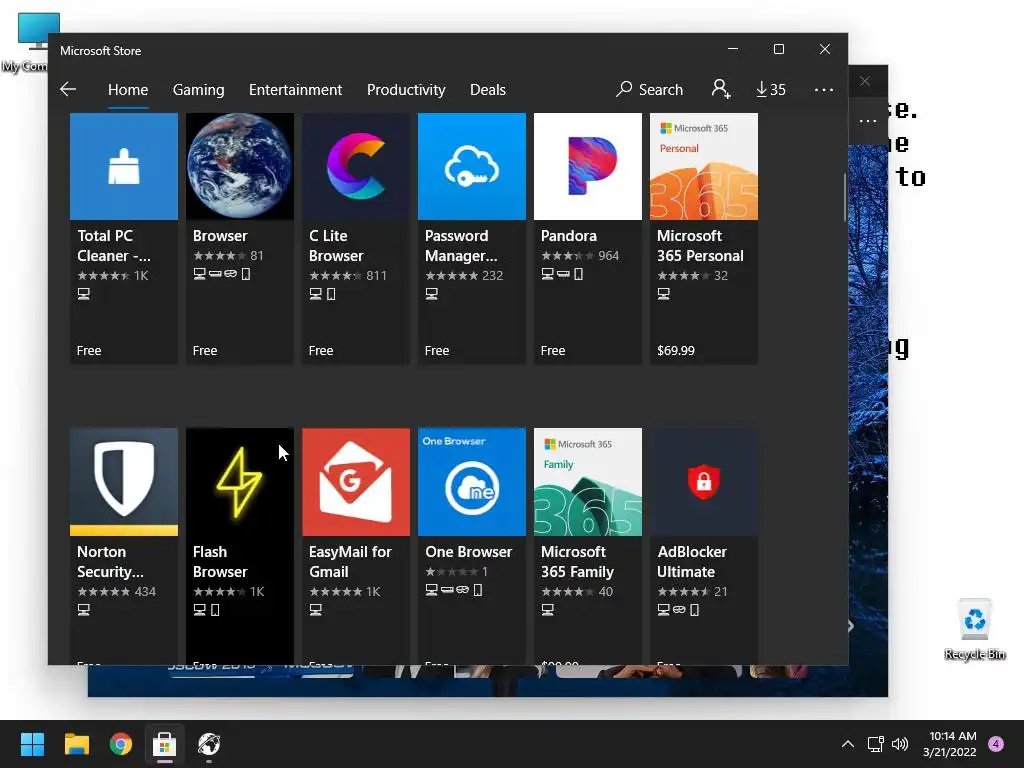Click the $69.99 price label
1024x768 pixels.
point(676,351)
